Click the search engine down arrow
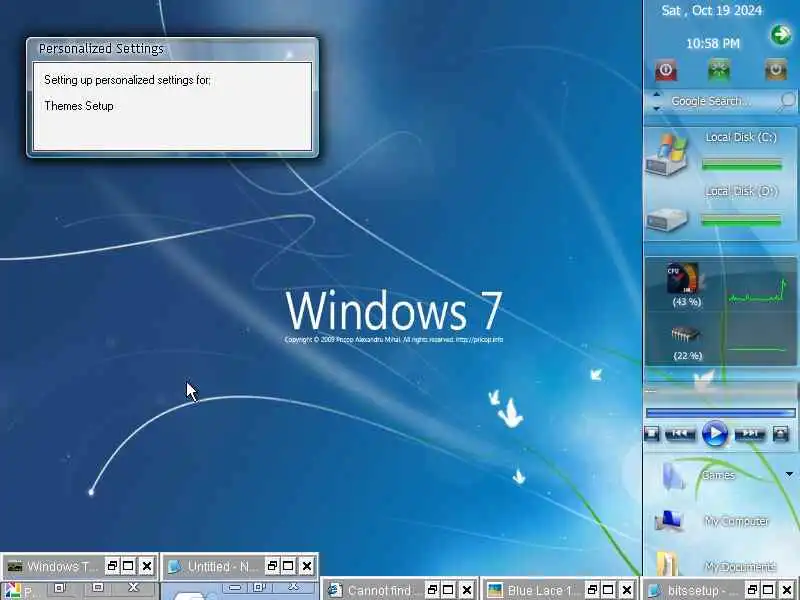Viewport: 800px width, 600px height. (x=657, y=108)
